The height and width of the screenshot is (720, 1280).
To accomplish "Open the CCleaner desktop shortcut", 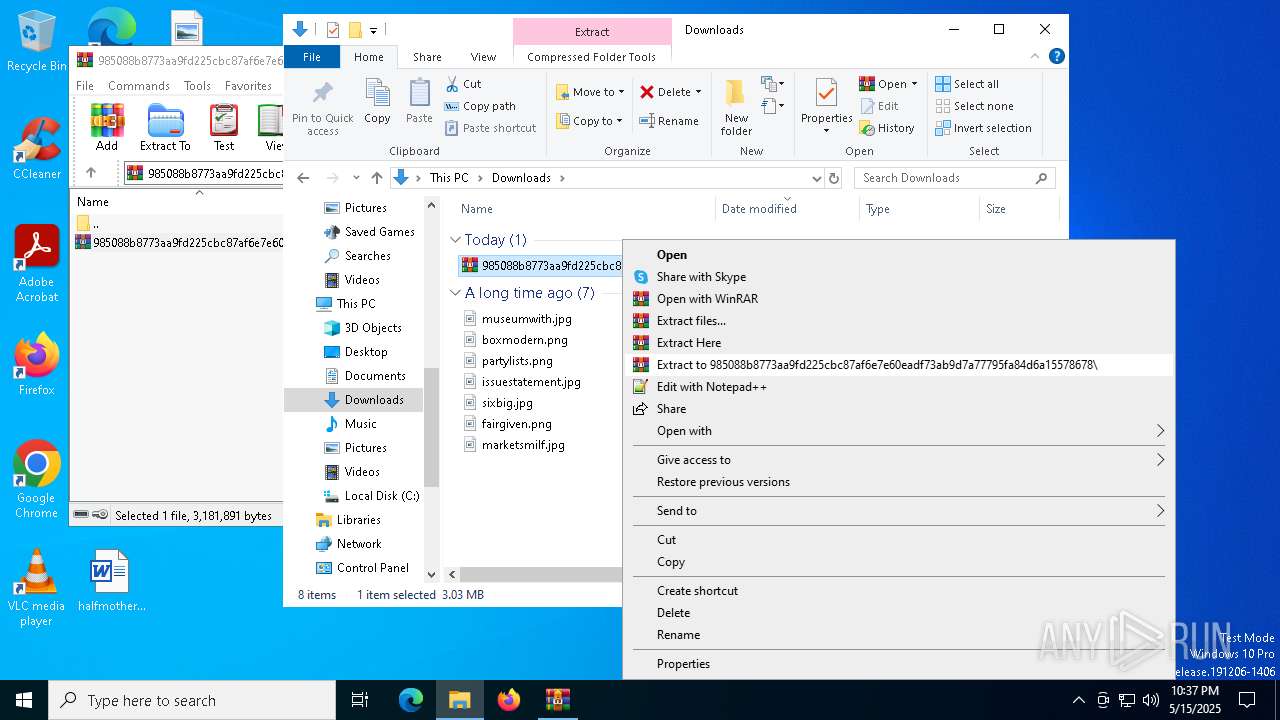I will click(36, 148).
